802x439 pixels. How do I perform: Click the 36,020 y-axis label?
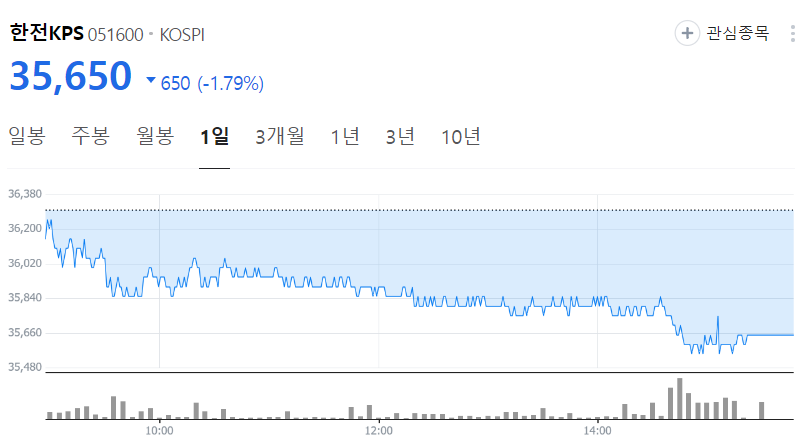[x=25, y=263]
